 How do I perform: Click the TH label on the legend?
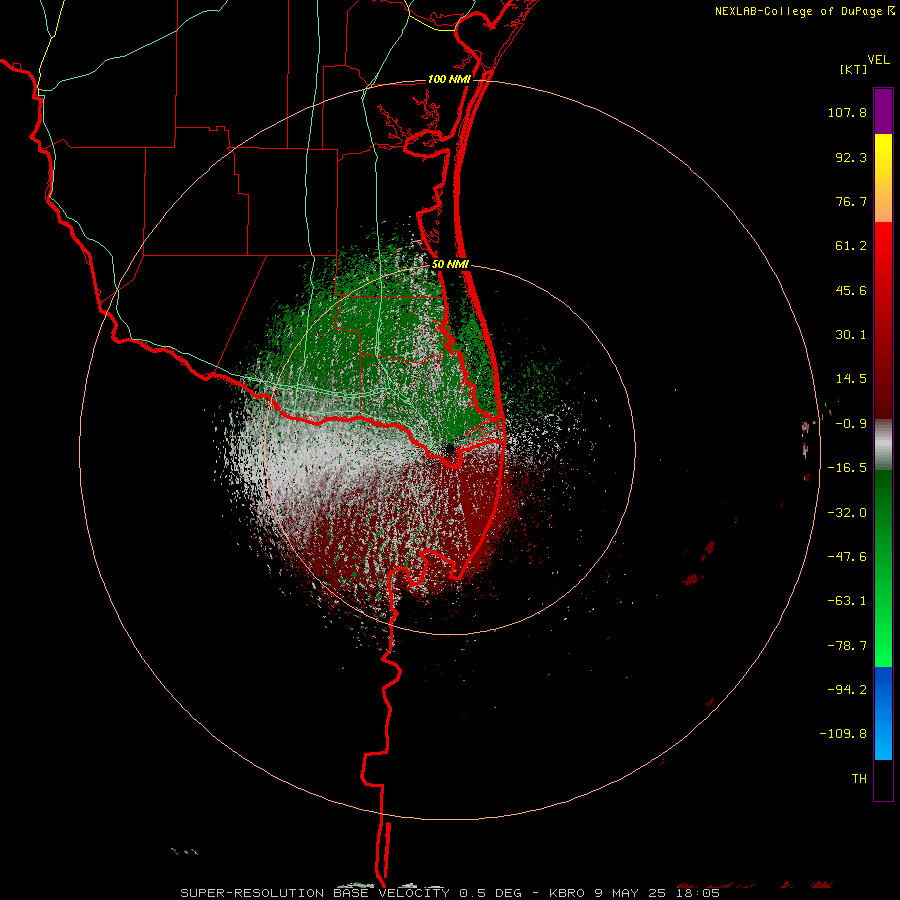tap(859, 779)
